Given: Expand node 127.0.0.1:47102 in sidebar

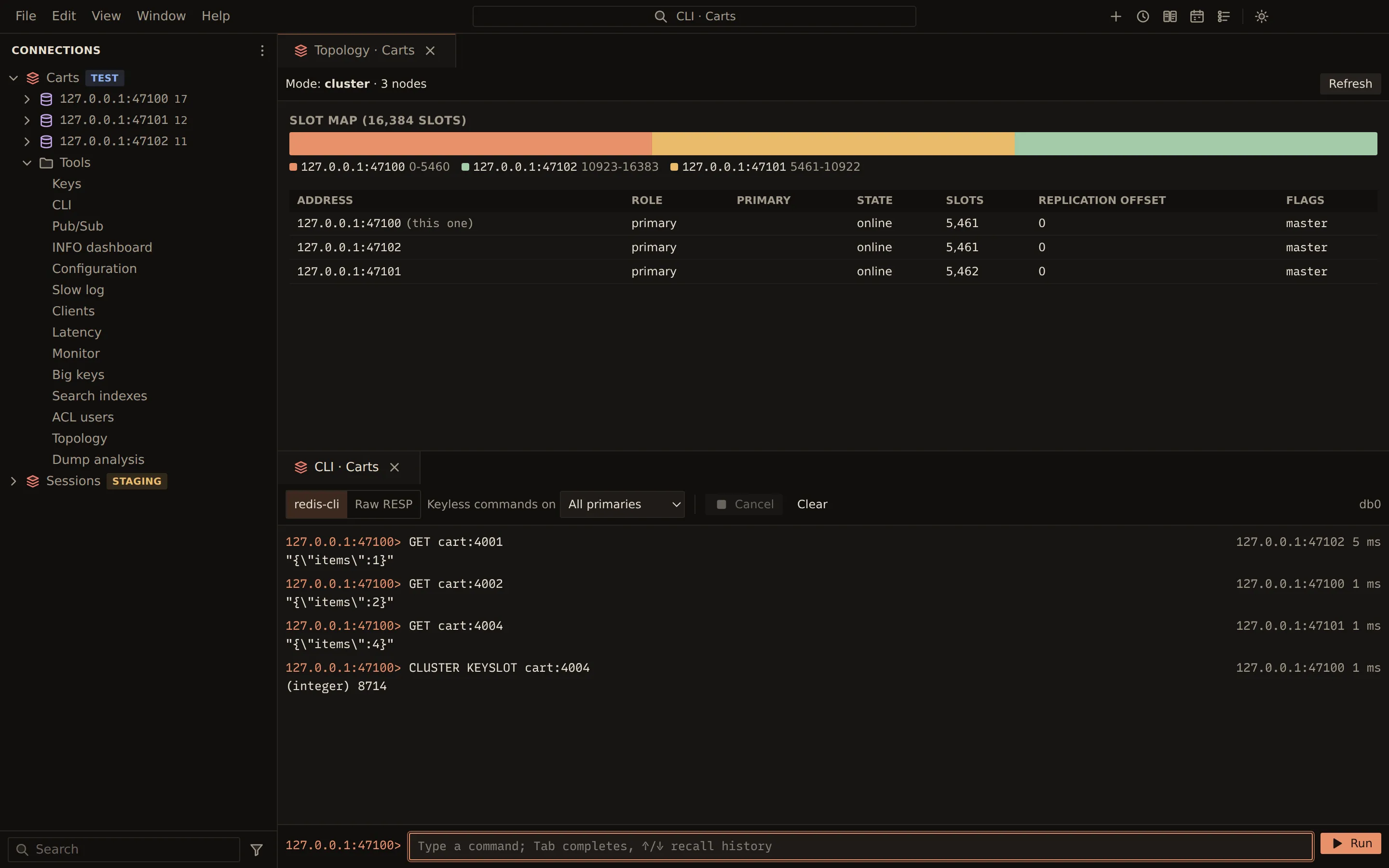Looking at the screenshot, I should tap(27, 141).
